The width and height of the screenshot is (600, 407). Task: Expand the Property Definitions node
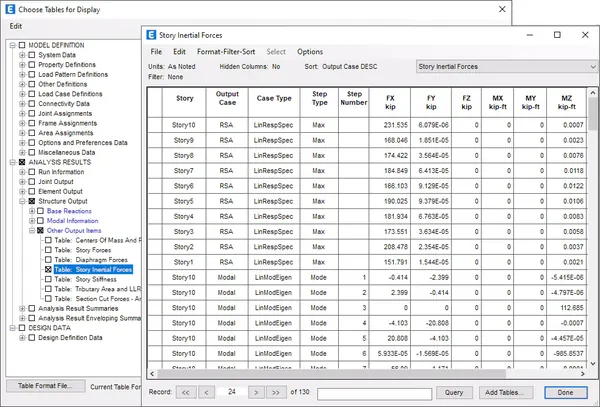tap(22, 65)
